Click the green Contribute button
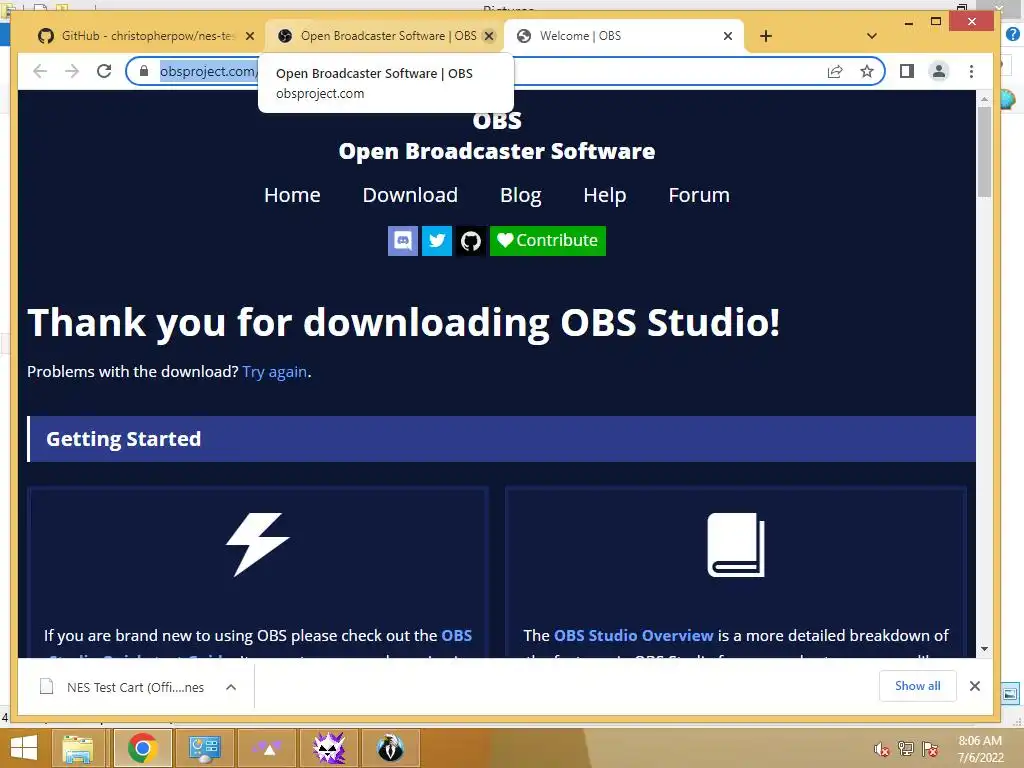 coord(548,241)
